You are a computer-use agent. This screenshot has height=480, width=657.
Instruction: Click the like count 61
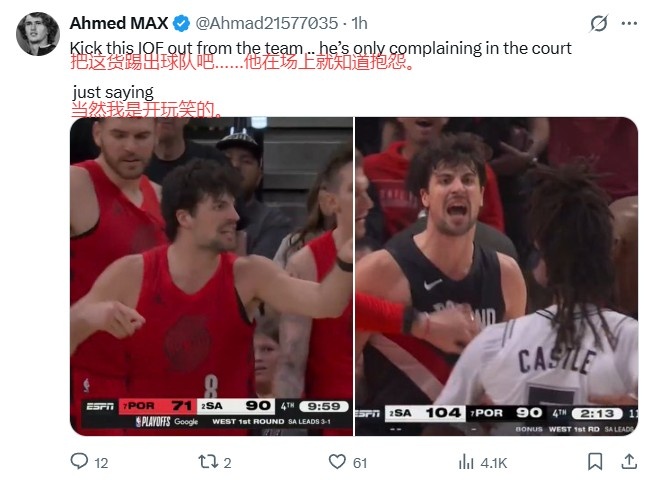pyautogui.click(x=360, y=463)
